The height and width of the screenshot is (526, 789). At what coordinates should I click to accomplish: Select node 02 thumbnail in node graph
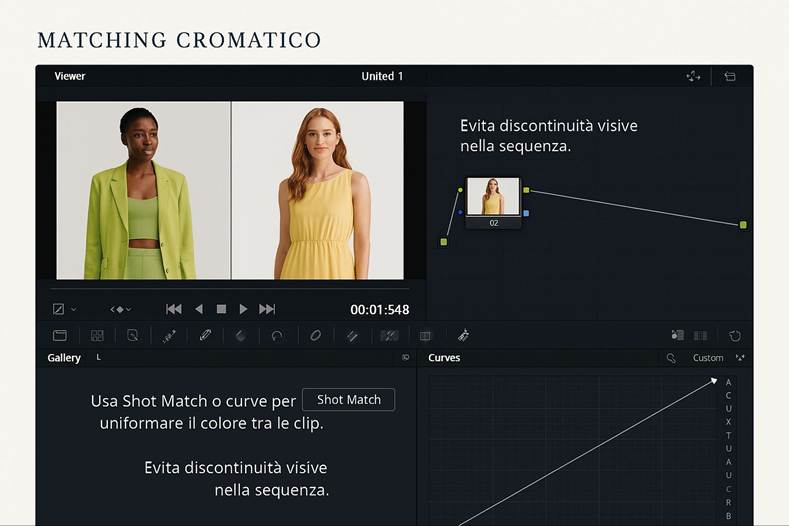pos(493,197)
